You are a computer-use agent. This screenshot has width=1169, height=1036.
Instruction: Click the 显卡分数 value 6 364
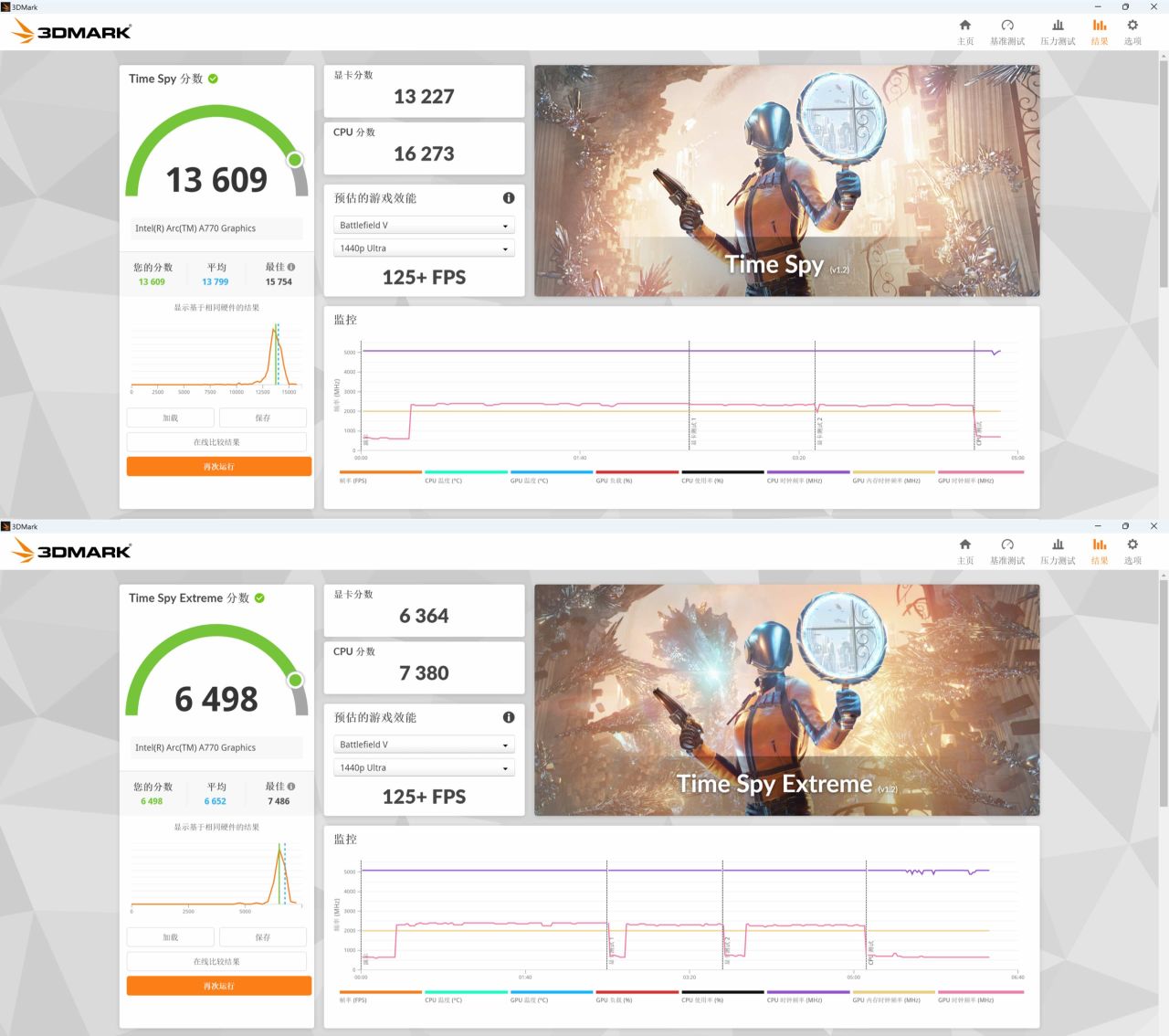point(424,617)
